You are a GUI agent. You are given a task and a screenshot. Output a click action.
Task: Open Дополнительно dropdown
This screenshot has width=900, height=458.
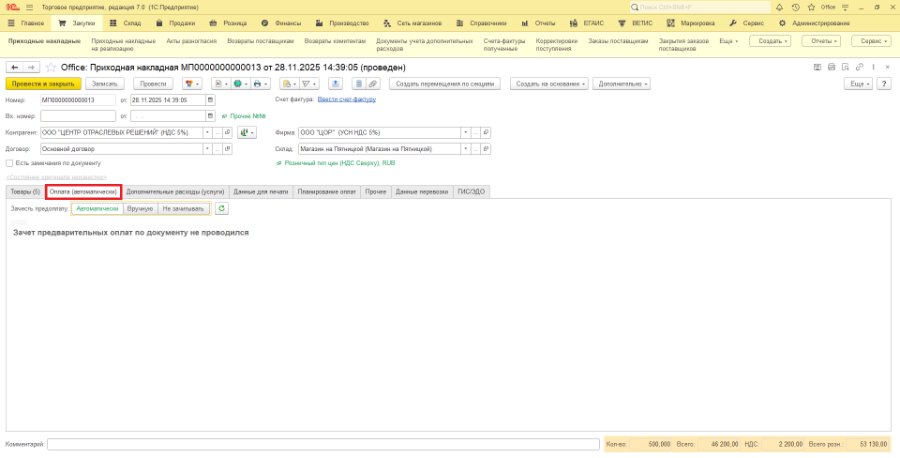(x=622, y=84)
